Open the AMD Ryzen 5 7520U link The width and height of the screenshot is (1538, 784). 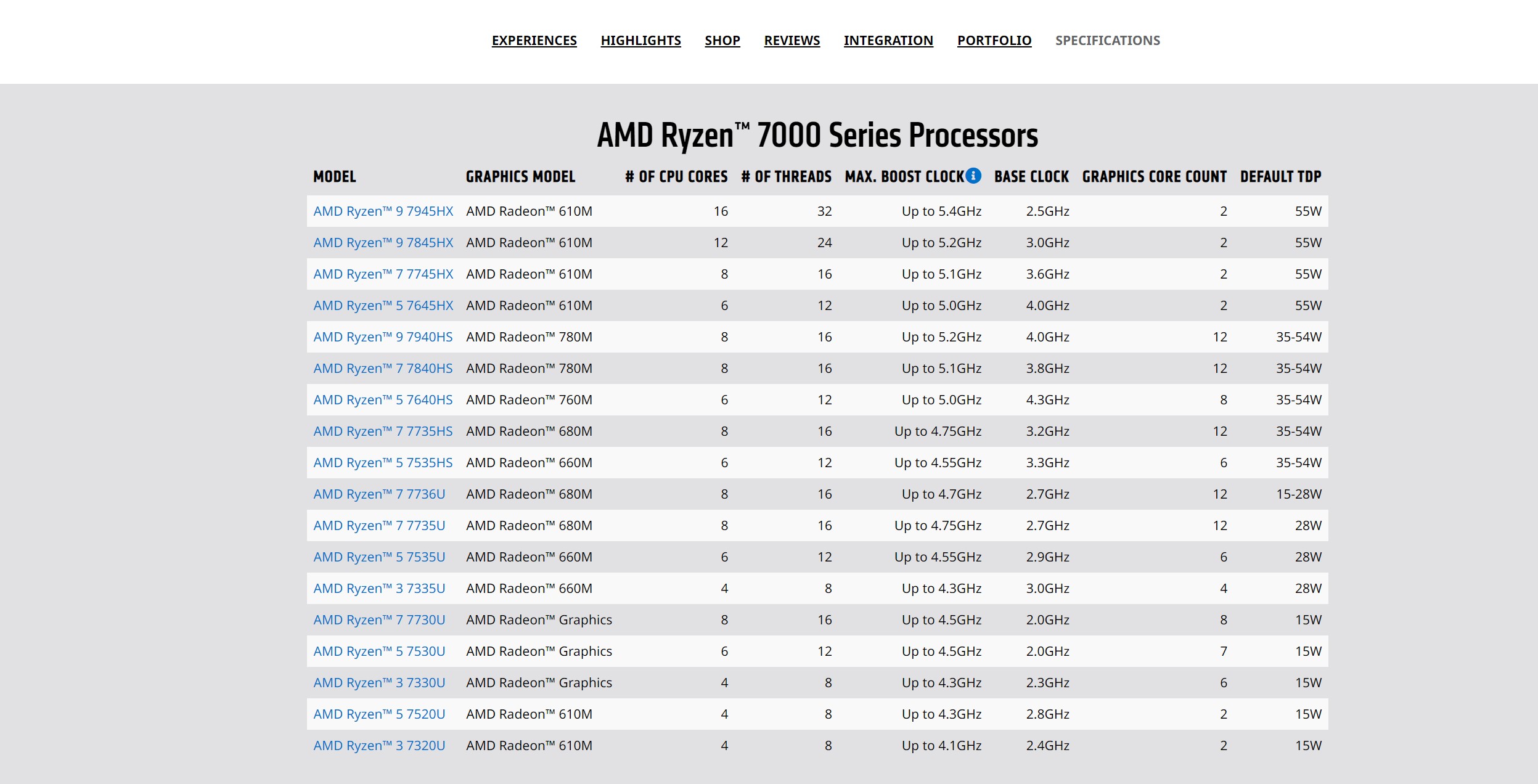click(x=379, y=714)
